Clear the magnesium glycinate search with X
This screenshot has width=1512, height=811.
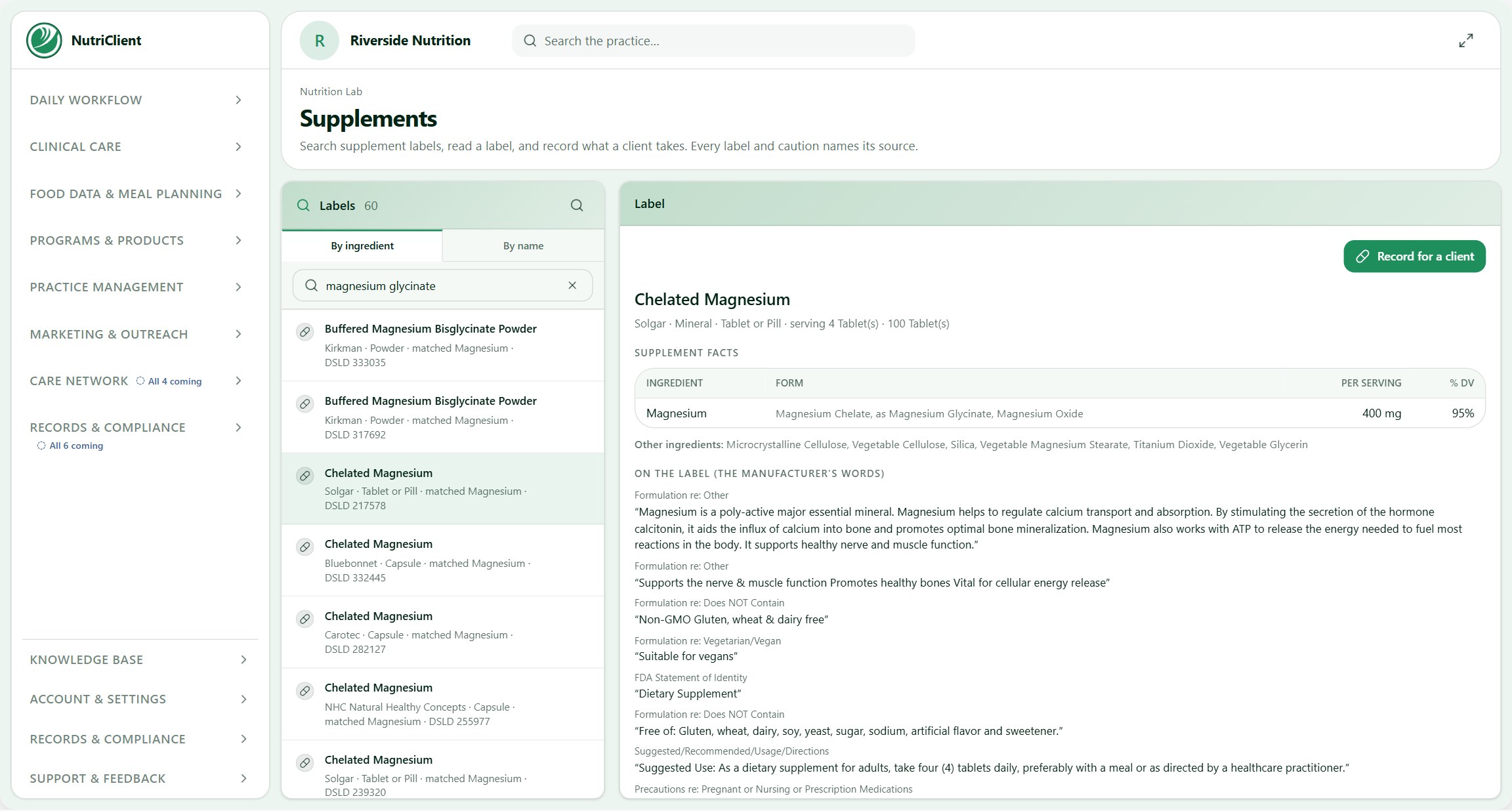(x=572, y=285)
